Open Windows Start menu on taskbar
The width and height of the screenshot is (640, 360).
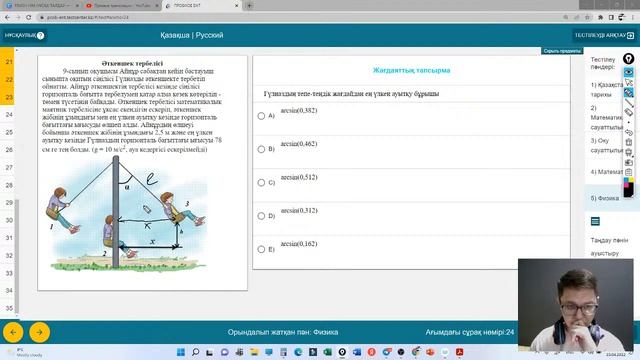[181, 352]
